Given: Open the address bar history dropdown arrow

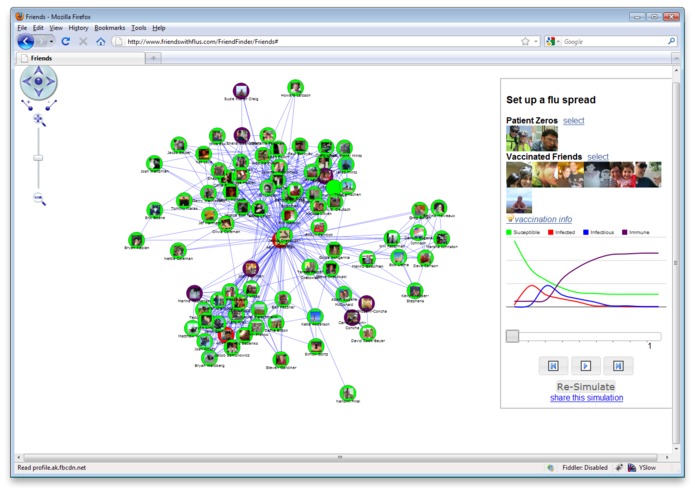Looking at the screenshot, I should (x=536, y=41).
